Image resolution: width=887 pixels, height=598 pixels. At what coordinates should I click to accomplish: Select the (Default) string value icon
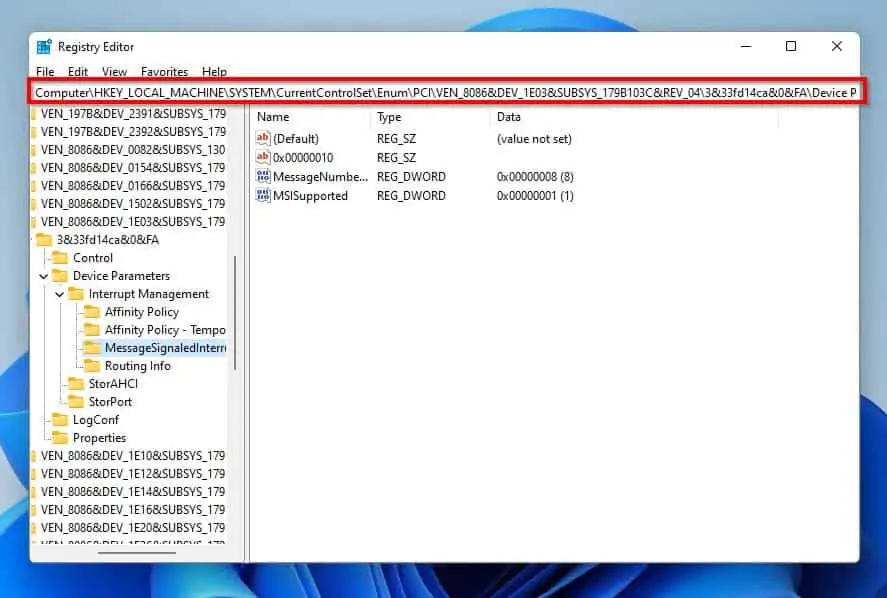tap(263, 138)
